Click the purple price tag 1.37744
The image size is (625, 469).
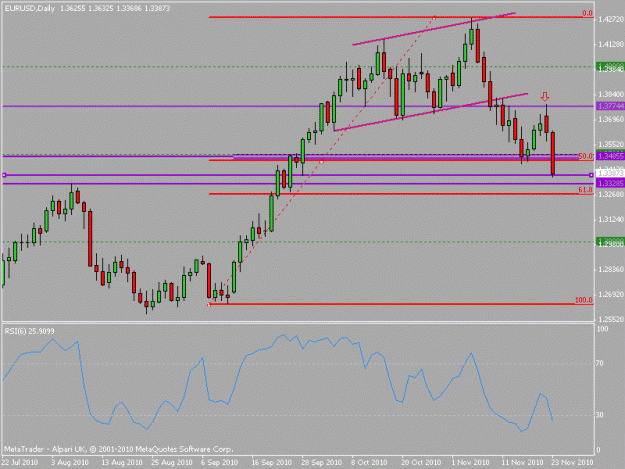[x=610, y=106]
